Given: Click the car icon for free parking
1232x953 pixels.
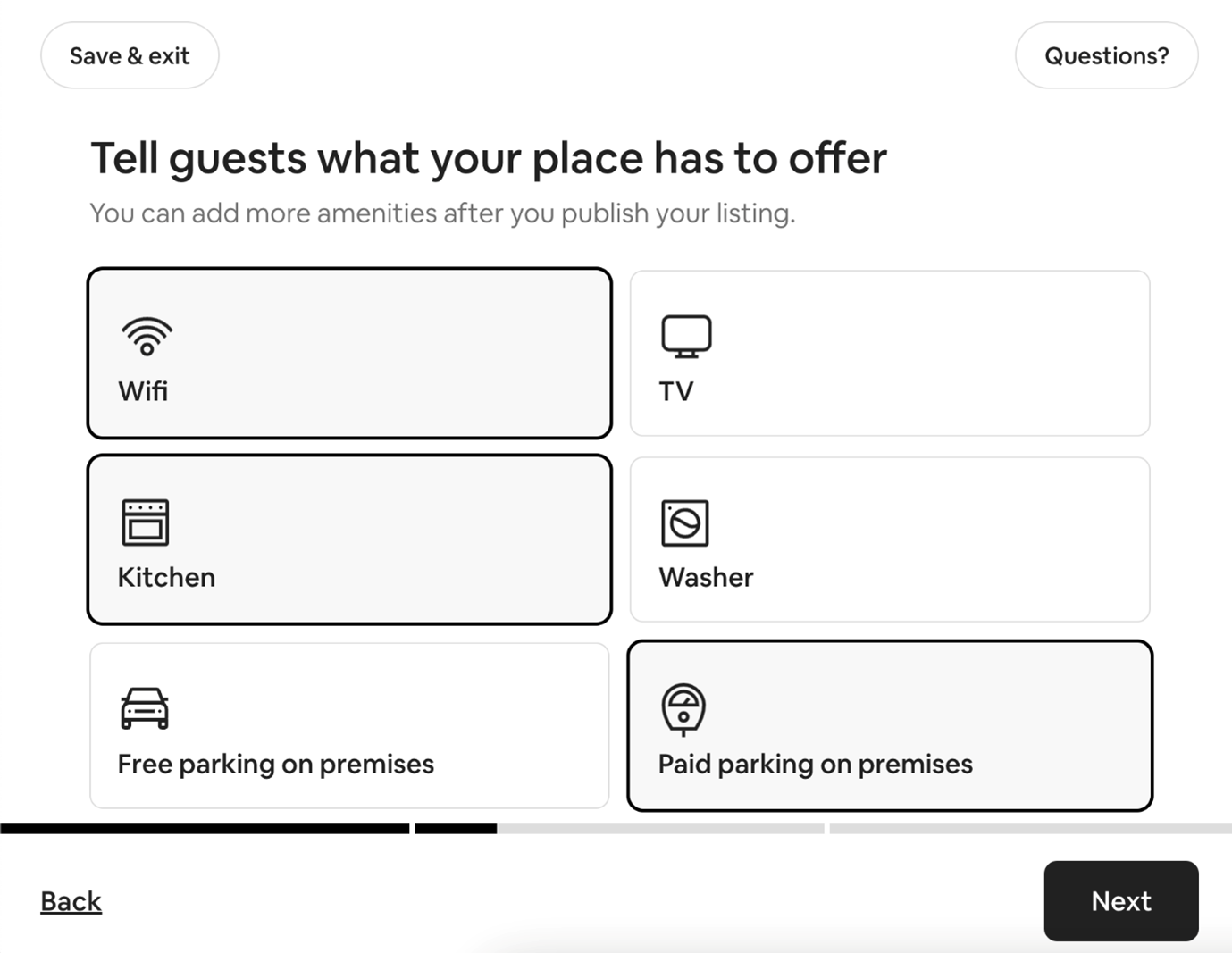Looking at the screenshot, I should [145, 708].
